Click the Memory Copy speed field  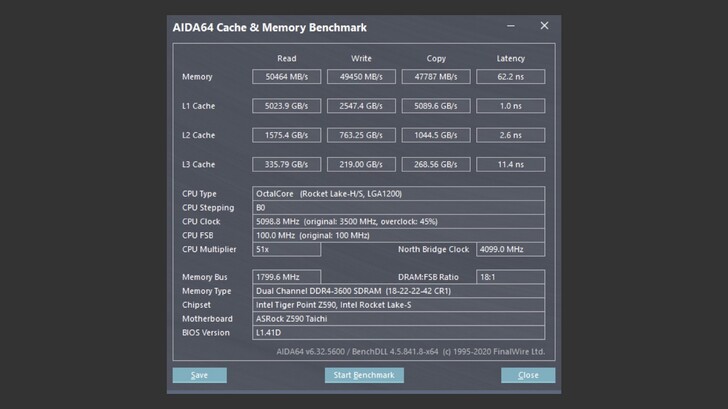(x=435, y=77)
